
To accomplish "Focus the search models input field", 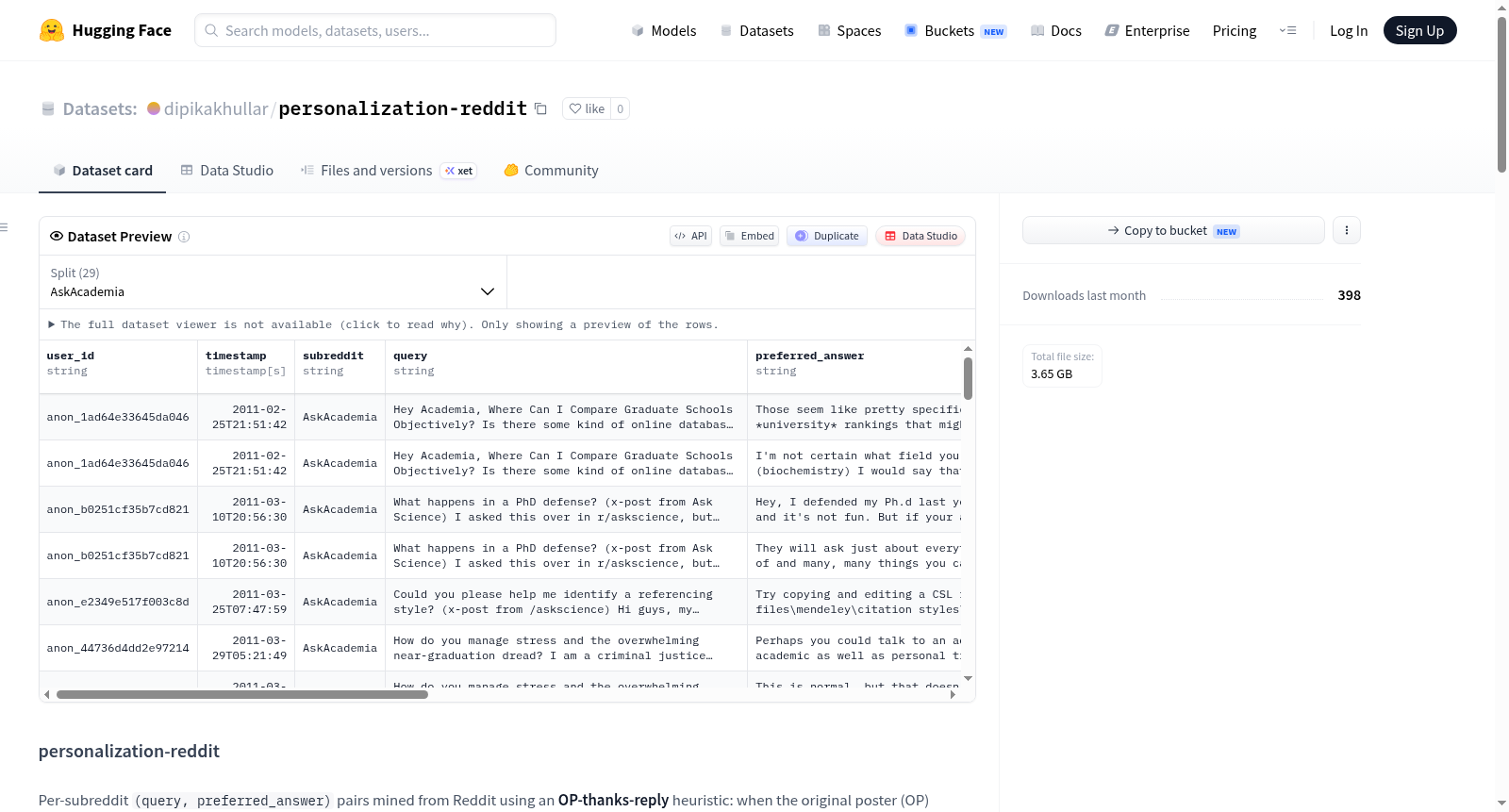I will 375,30.
